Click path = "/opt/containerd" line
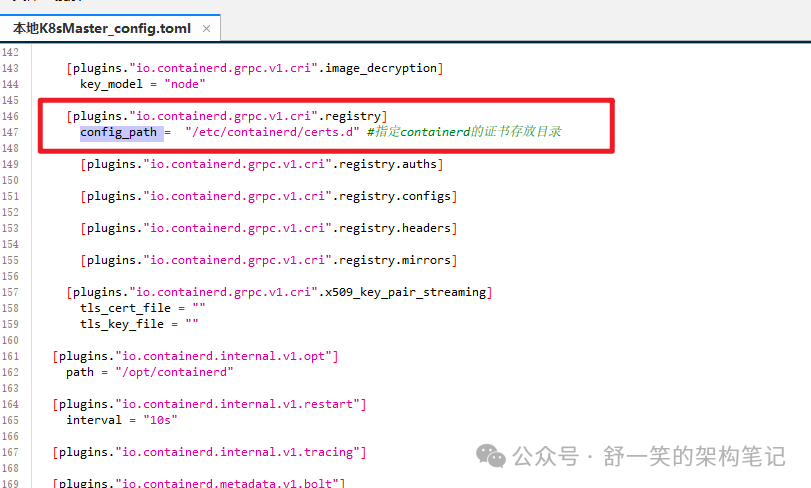The width and height of the screenshot is (811, 488). pos(149,372)
